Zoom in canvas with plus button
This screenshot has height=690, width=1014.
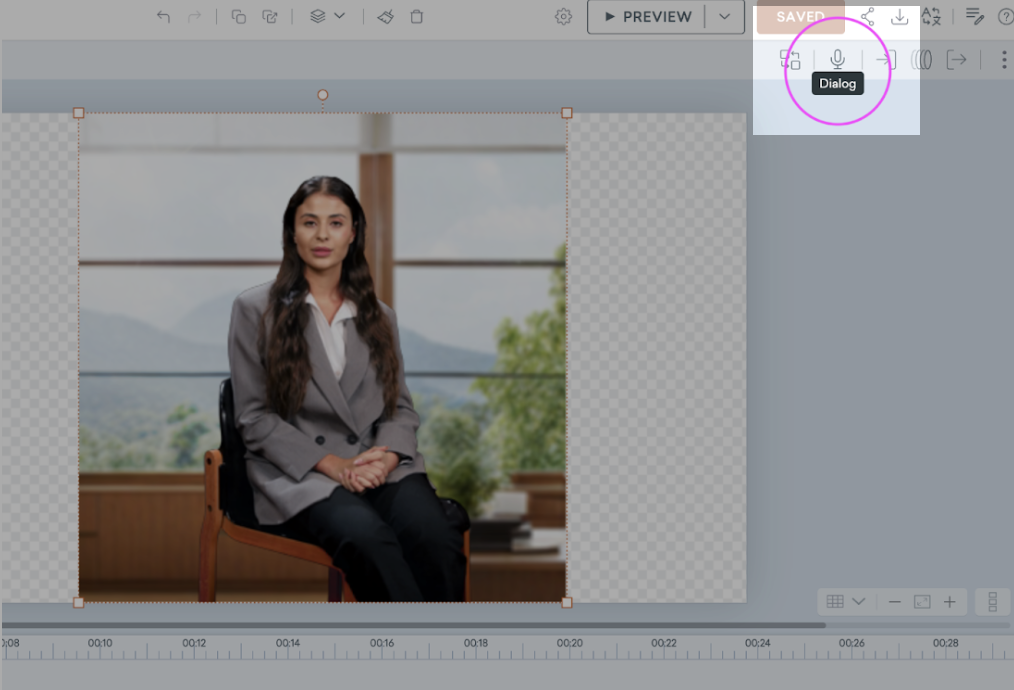(x=949, y=602)
